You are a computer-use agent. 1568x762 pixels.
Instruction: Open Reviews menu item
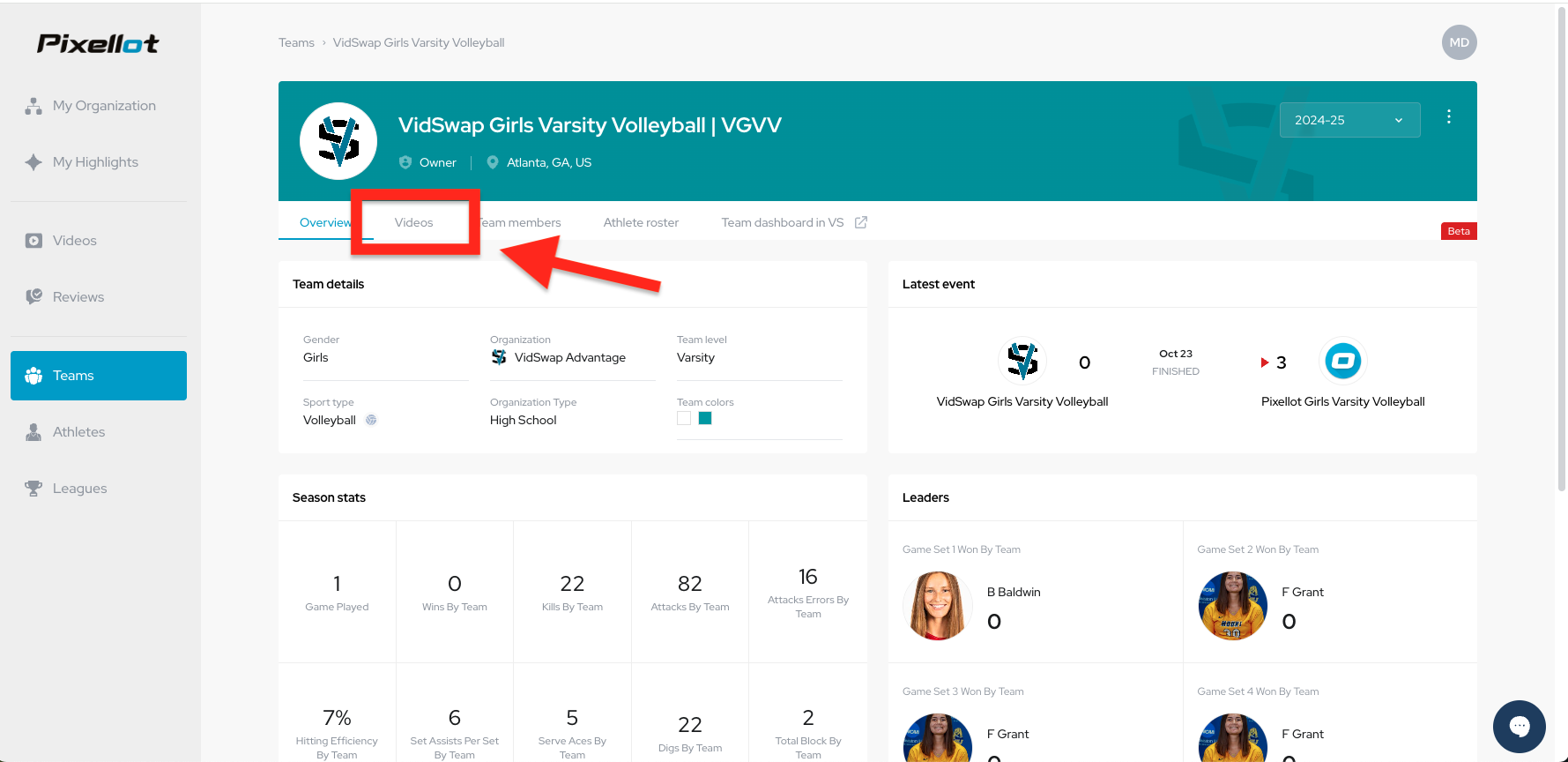(99, 297)
